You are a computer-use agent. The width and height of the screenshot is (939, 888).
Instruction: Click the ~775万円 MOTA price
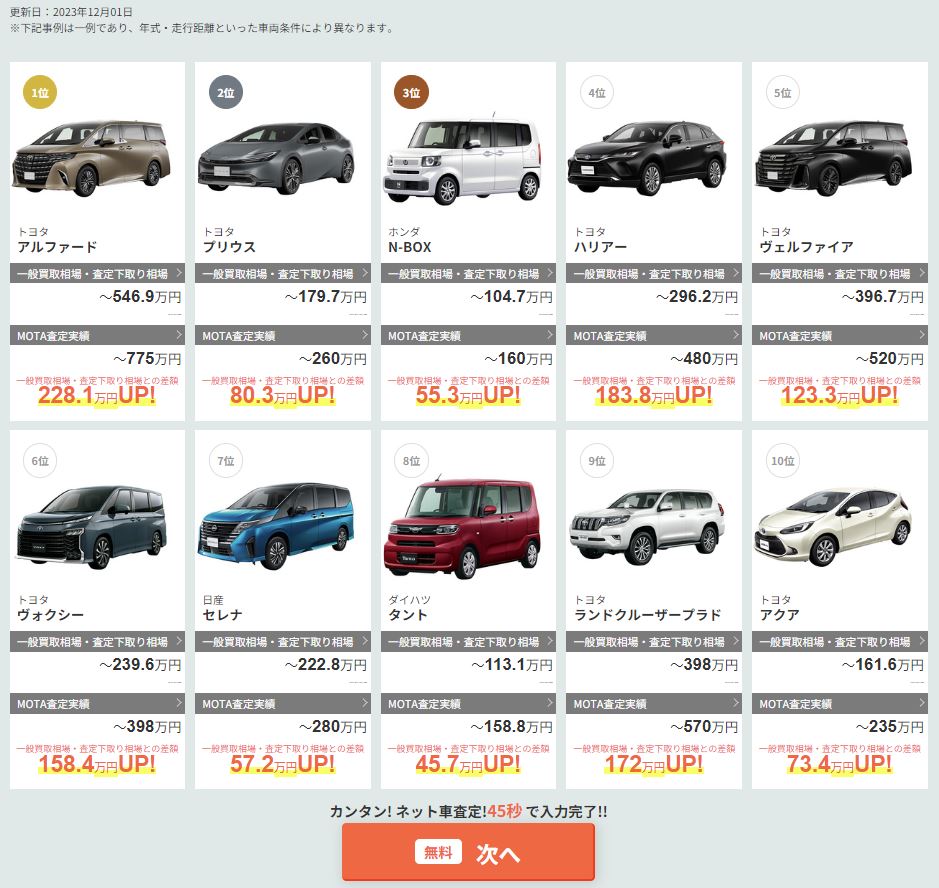click(147, 358)
